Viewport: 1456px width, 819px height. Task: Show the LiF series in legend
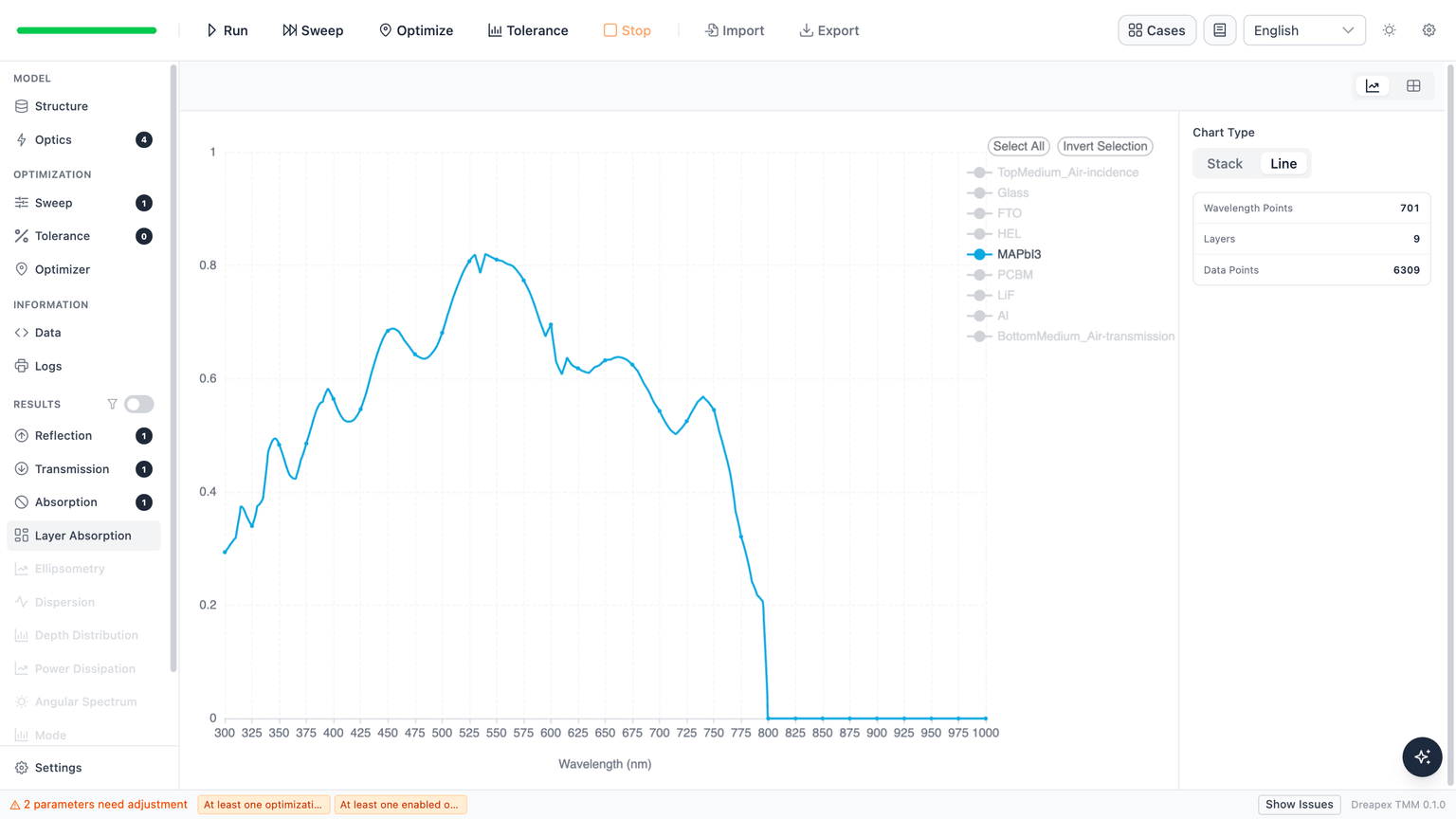[991, 295]
